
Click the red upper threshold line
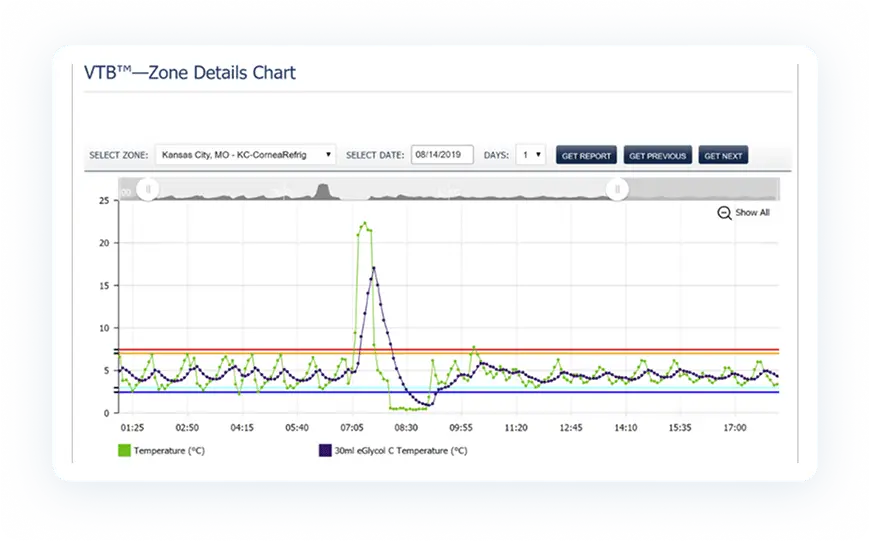[x=600, y=349]
